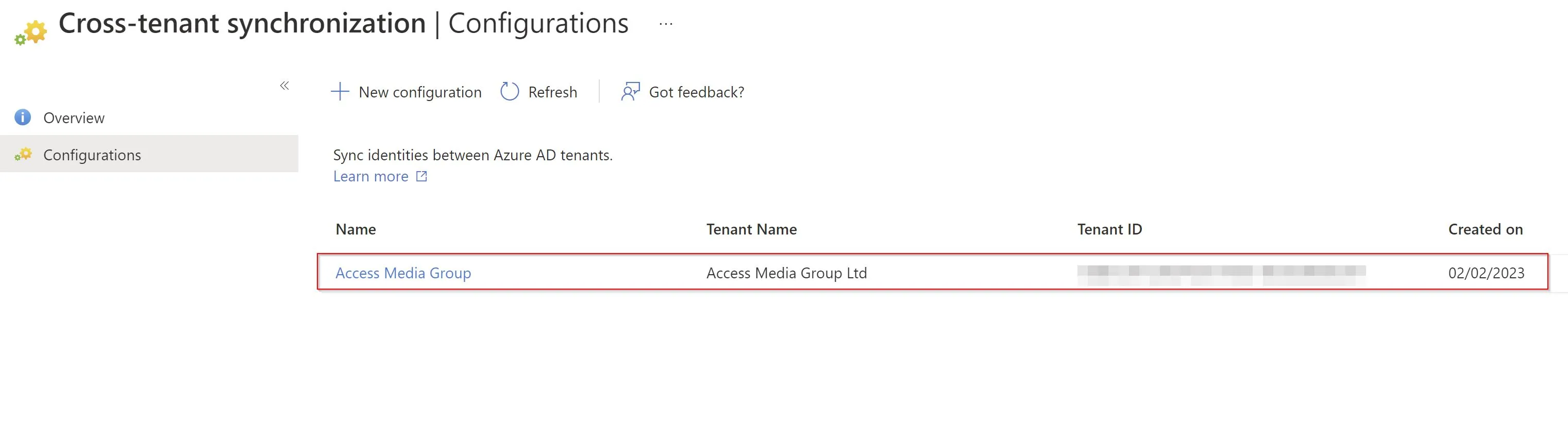Click the Cross-tenant synchronization header gear icon
Screen dimensions: 1568x436
tap(30, 32)
